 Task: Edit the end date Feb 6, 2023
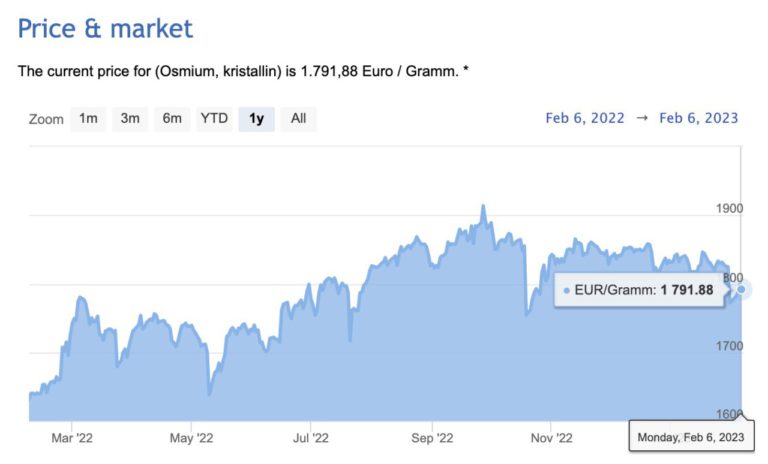point(699,118)
